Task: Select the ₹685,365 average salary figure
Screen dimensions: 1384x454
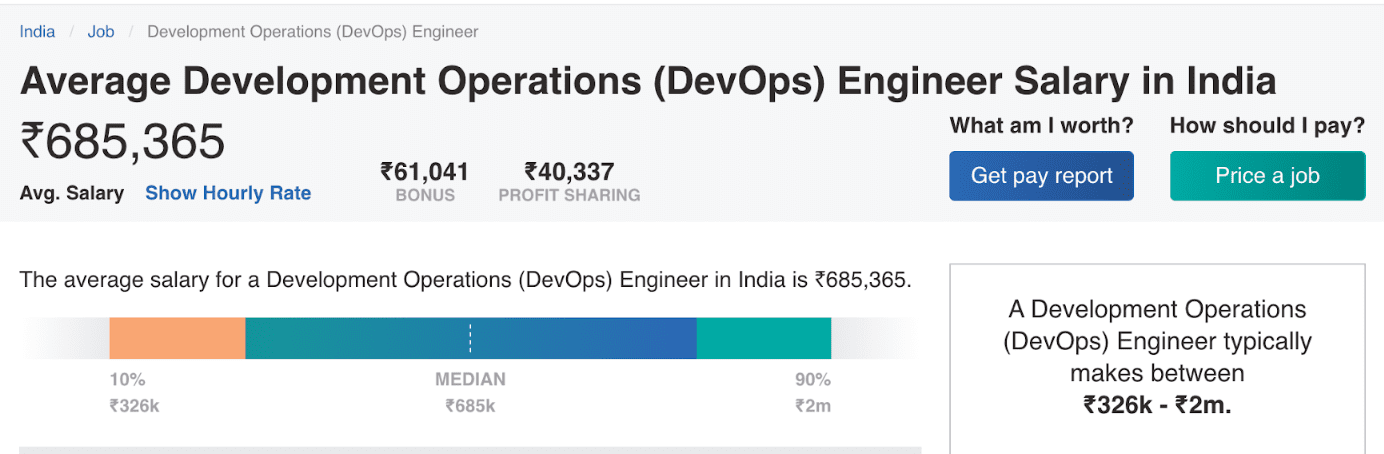Action: point(123,142)
